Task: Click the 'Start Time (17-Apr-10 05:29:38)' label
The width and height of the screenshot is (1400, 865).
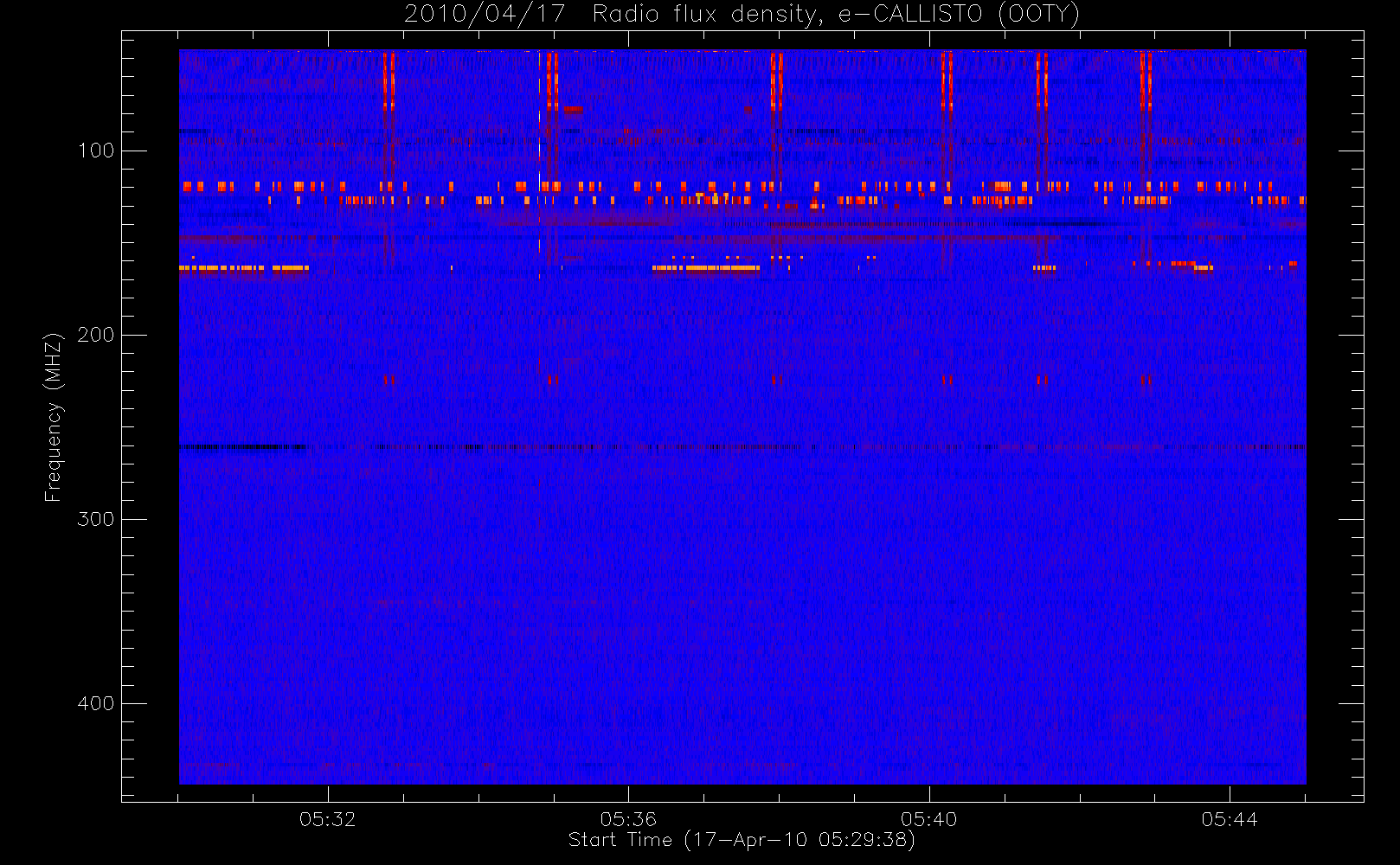Action: [x=742, y=840]
